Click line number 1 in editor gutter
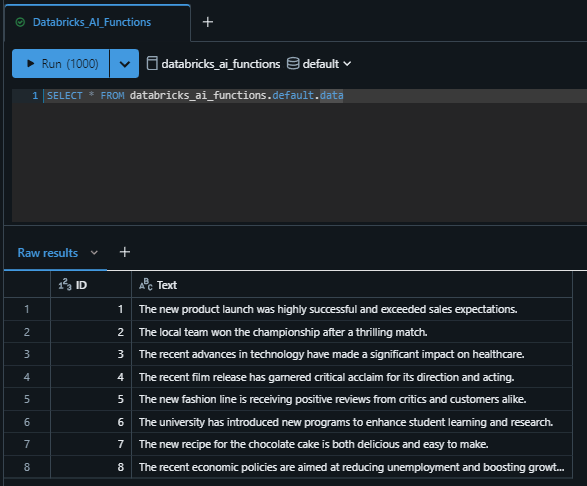Image resolution: width=587 pixels, height=486 pixels. tap(35, 96)
